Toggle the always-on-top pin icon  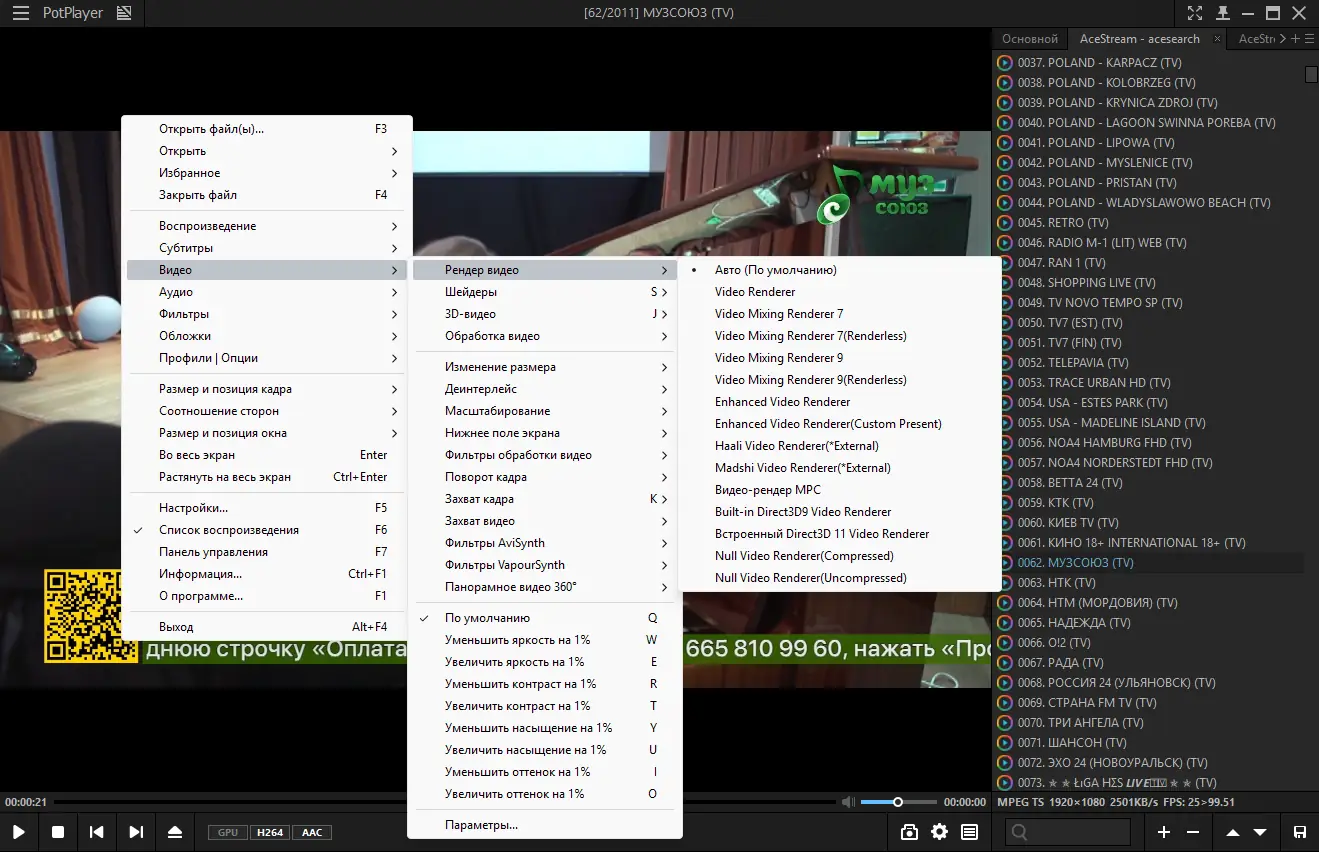pyautogui.click(x=1222, y=13)
